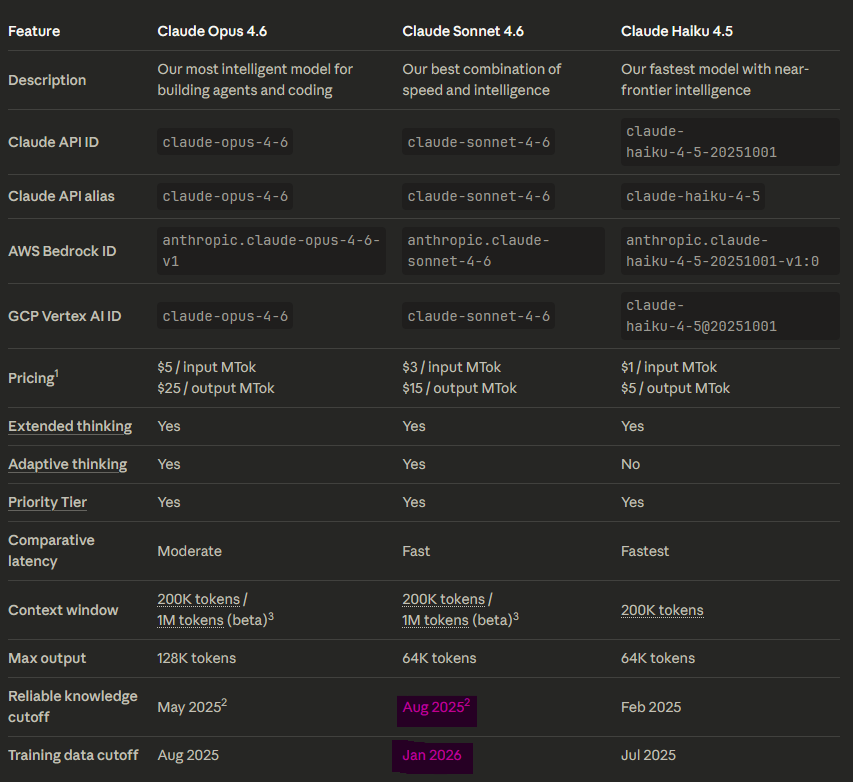Click the Sonnet description text

(x=481, y=80)
